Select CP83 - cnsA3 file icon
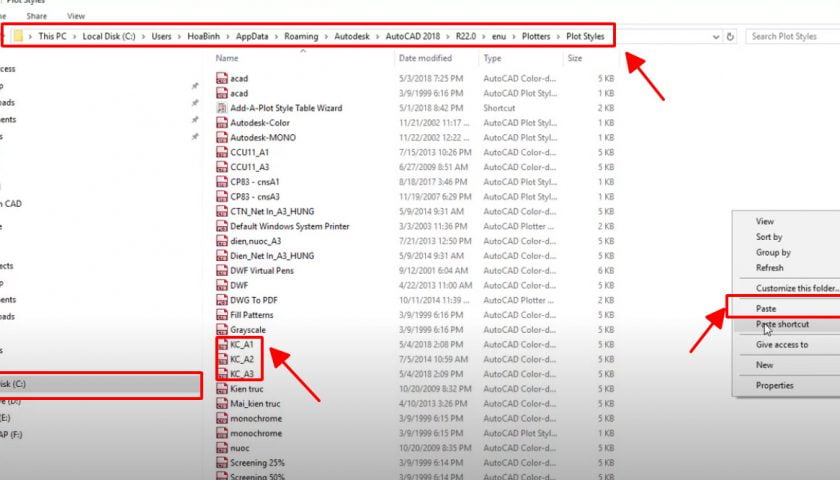Screen dimensions: 840x480 tap(222, 197)
